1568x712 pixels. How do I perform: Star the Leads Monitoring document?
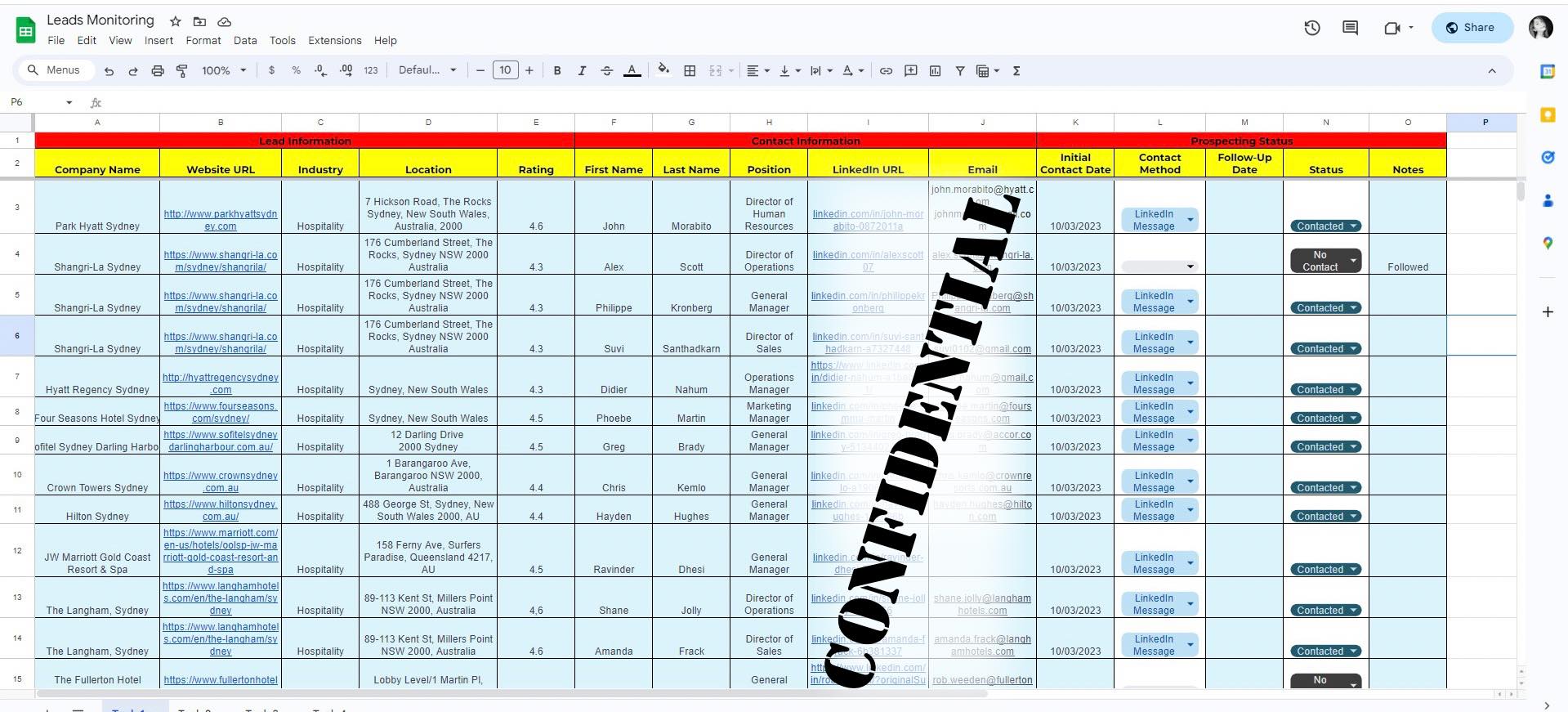coord(175,21)
